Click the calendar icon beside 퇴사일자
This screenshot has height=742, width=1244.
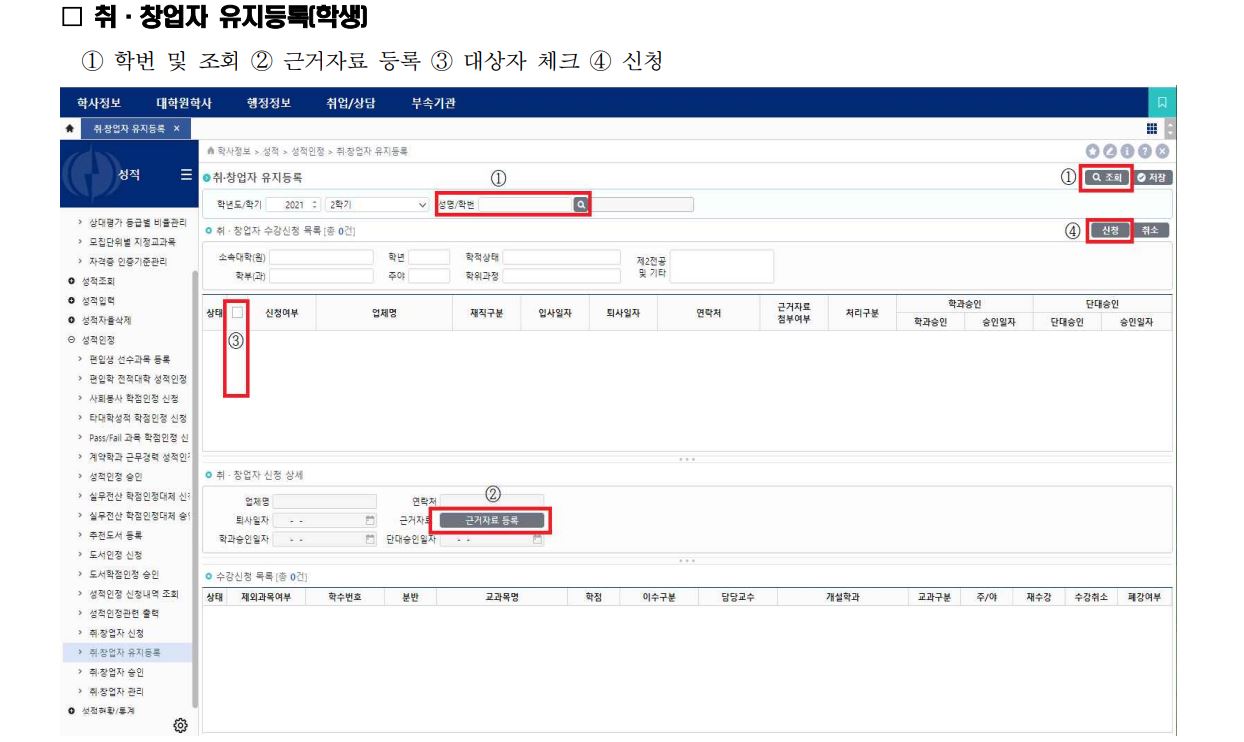pos(370,521)
